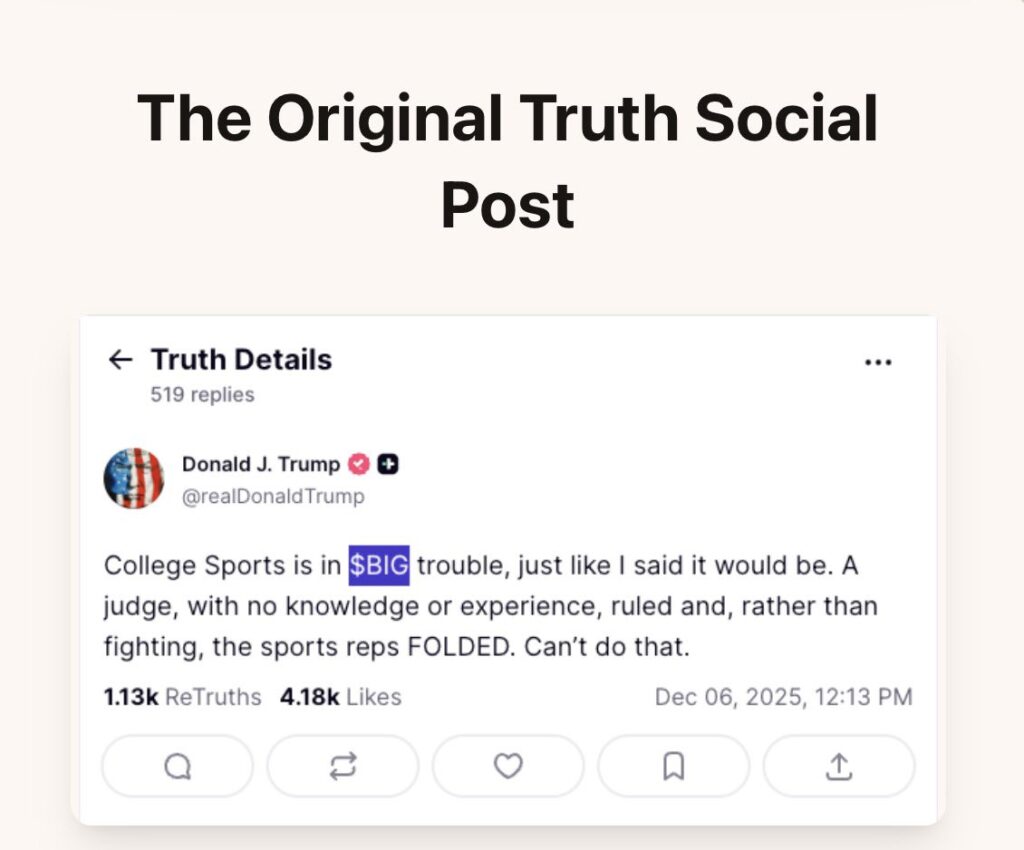The width and height of the screenshot is (1024, 850).
Task: Click the Dec 06, 2025 timestamp
Action: click(783, 697)
